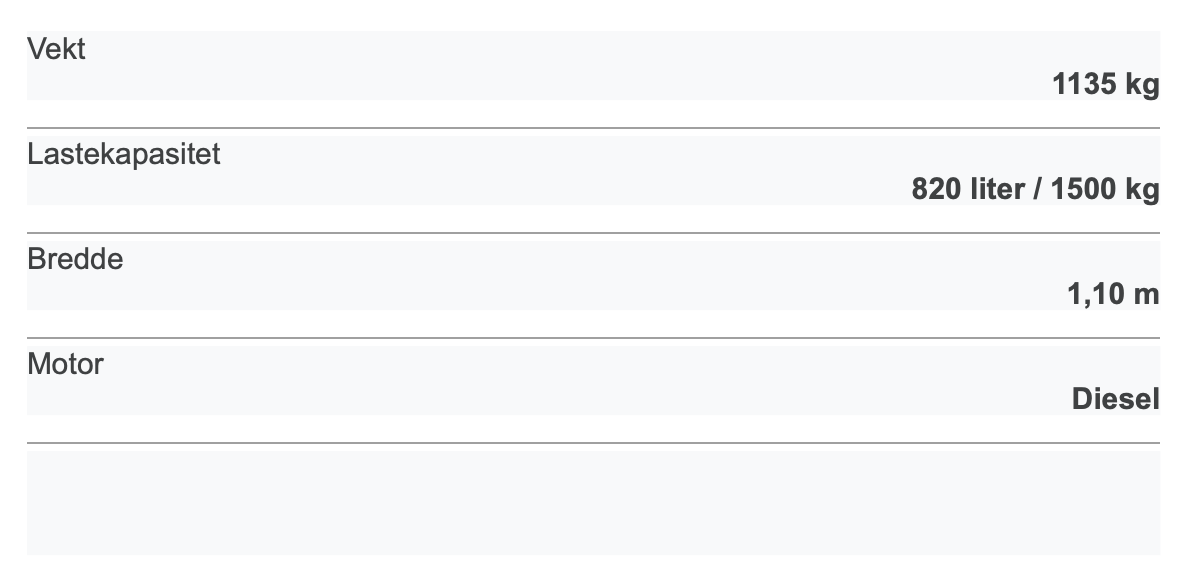This screenshot has height=578, width=1190.
Task: Click the Motor label
Action: click(65, 364)
